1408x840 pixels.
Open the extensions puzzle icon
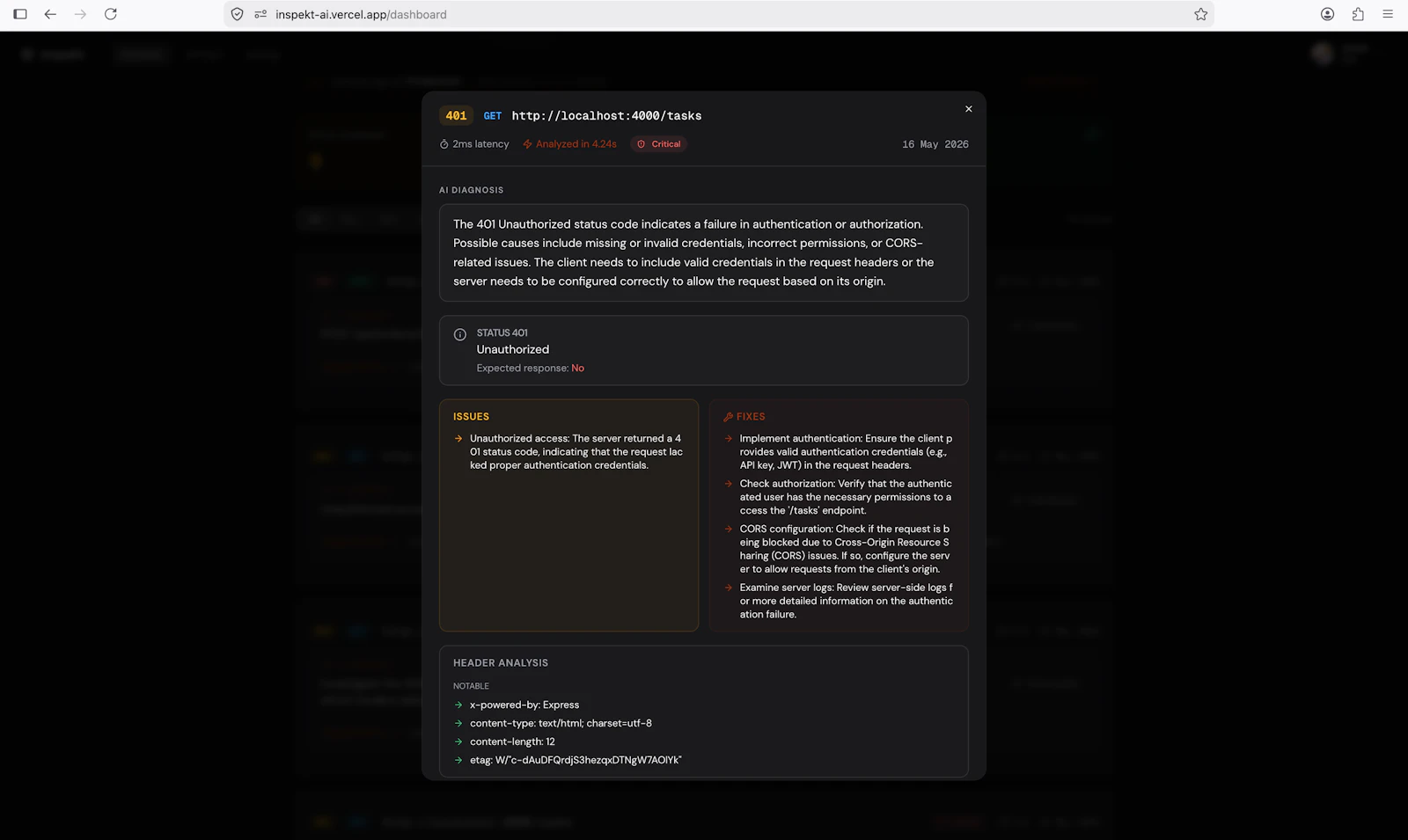(1358, 14)
